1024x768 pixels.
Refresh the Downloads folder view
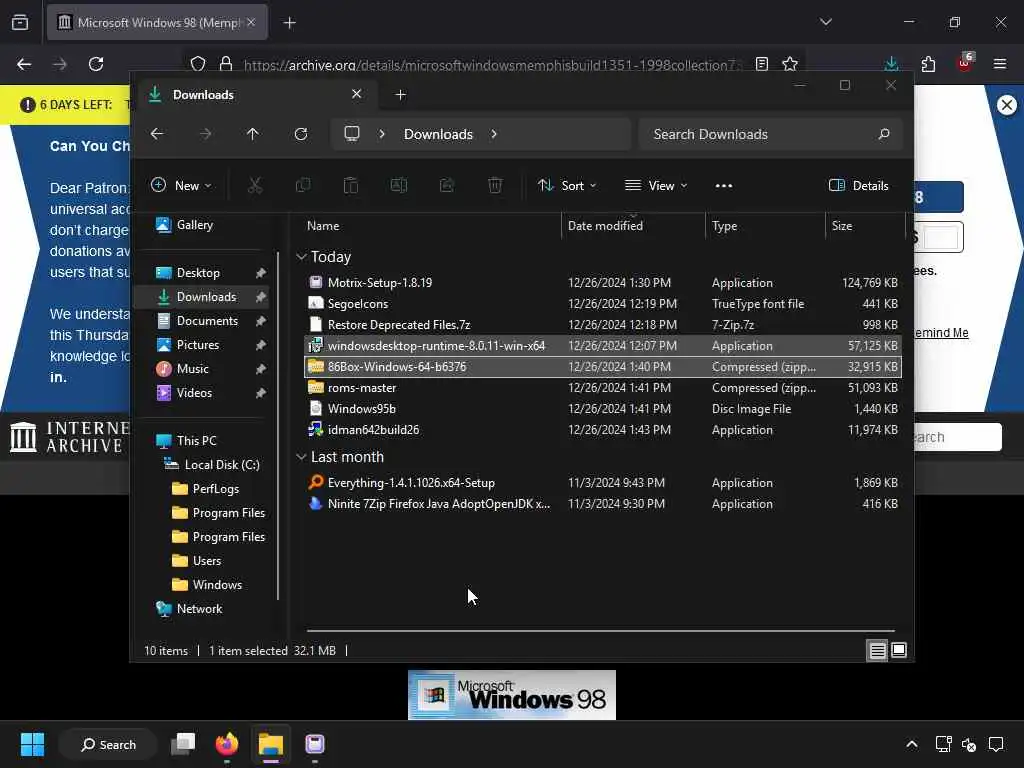pos(300,134)
